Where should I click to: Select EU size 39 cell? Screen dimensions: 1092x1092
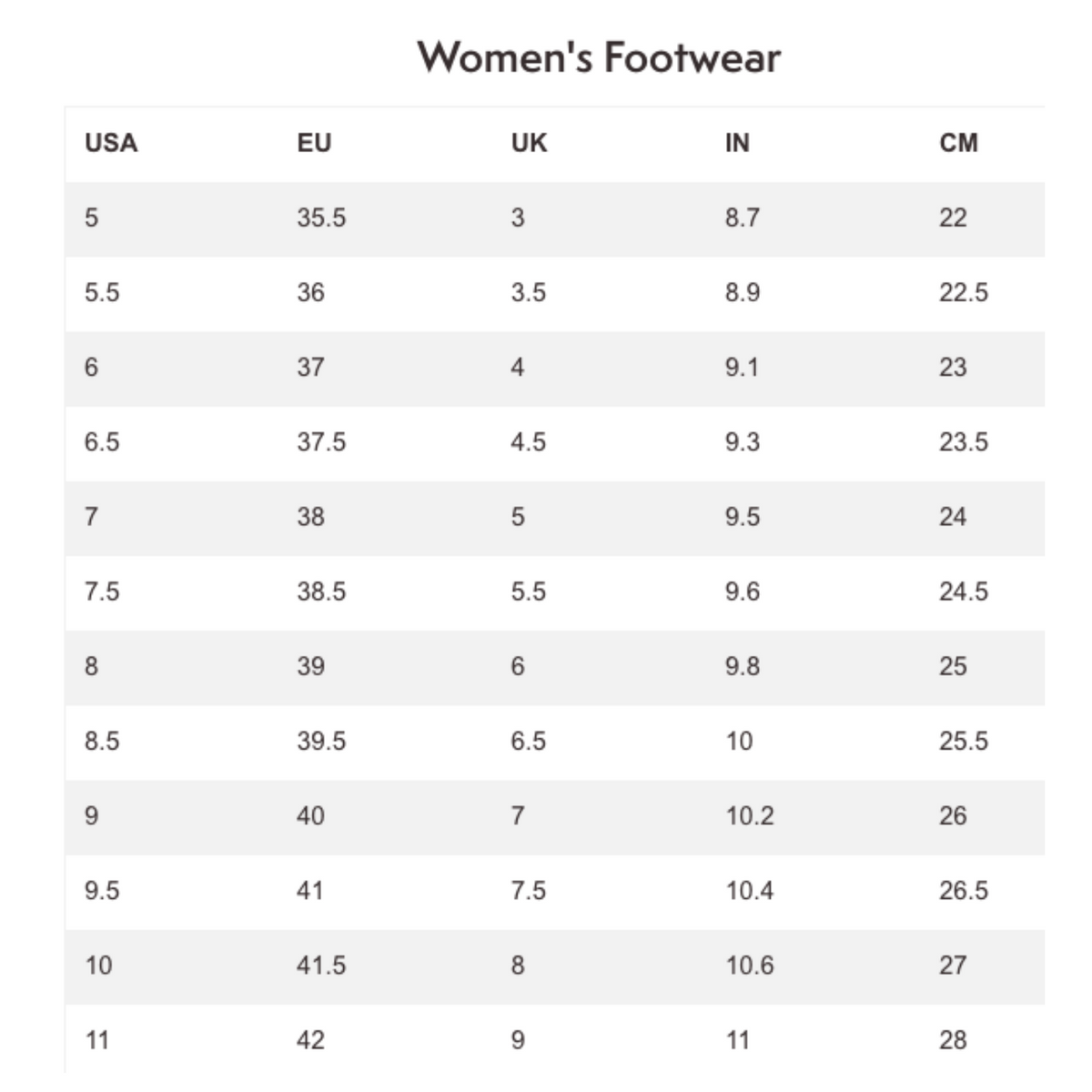(310, 666)
